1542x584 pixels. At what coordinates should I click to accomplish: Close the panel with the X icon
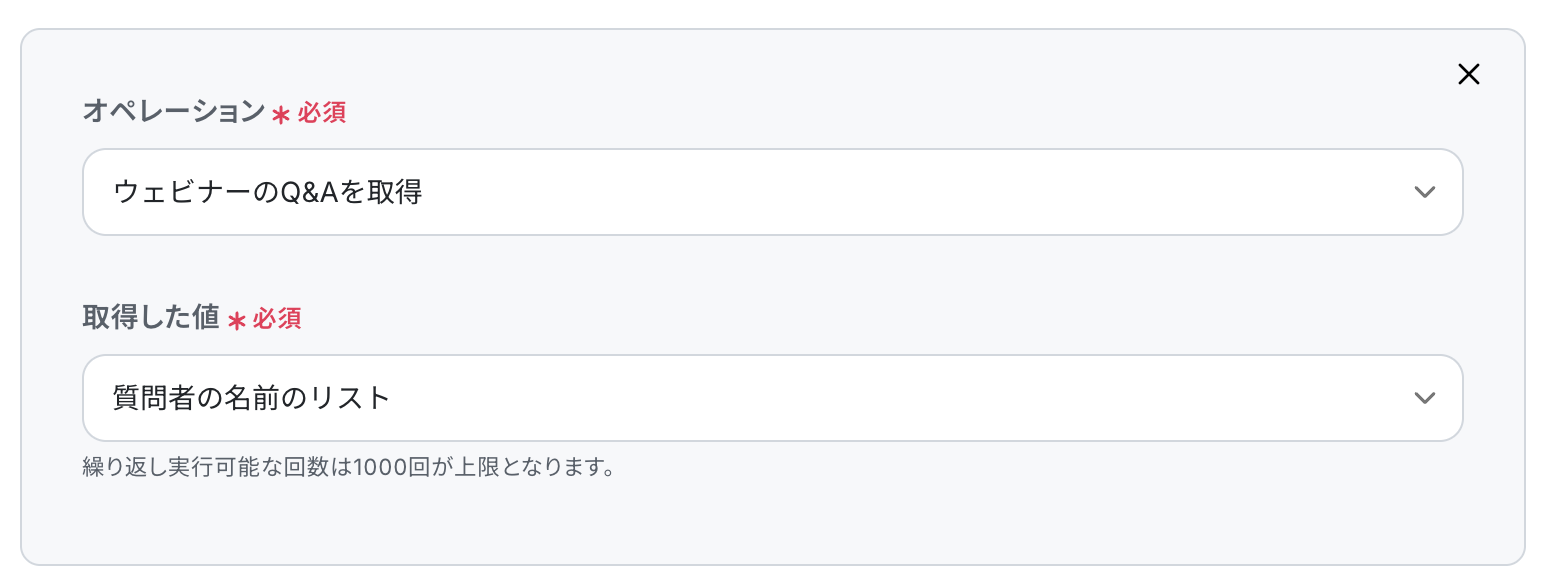[1468, 74]
